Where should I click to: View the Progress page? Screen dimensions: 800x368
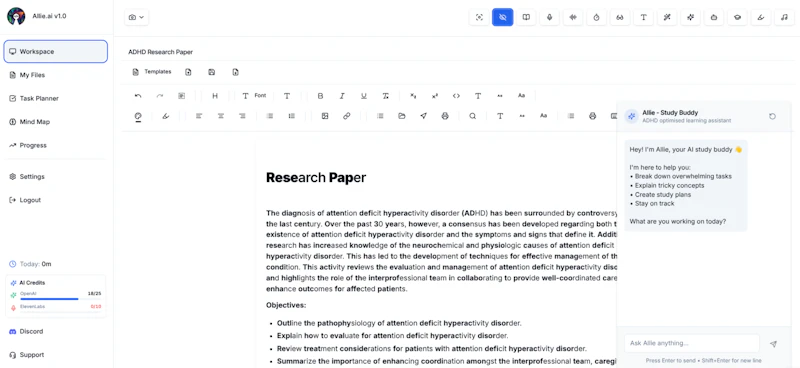(x=56, y=145)
